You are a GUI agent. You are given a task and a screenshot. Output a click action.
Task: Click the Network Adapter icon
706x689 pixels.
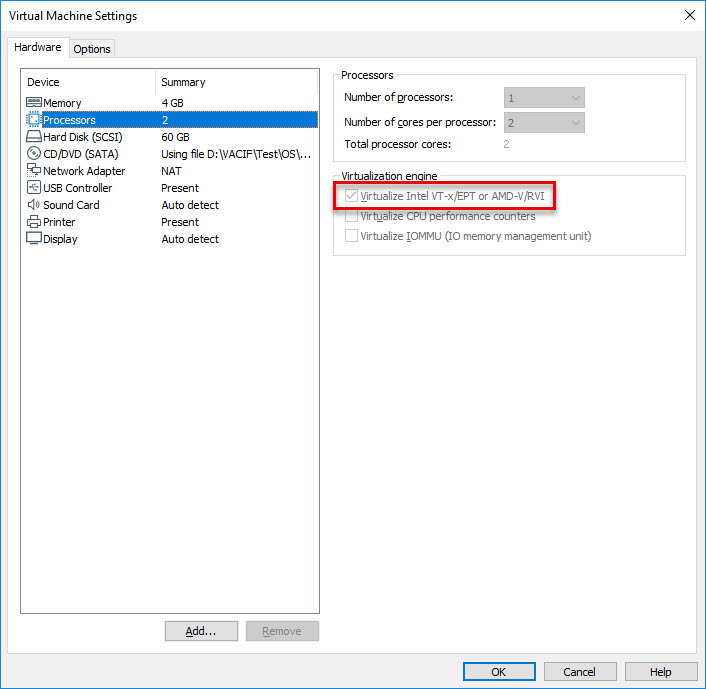click(34, 170)
